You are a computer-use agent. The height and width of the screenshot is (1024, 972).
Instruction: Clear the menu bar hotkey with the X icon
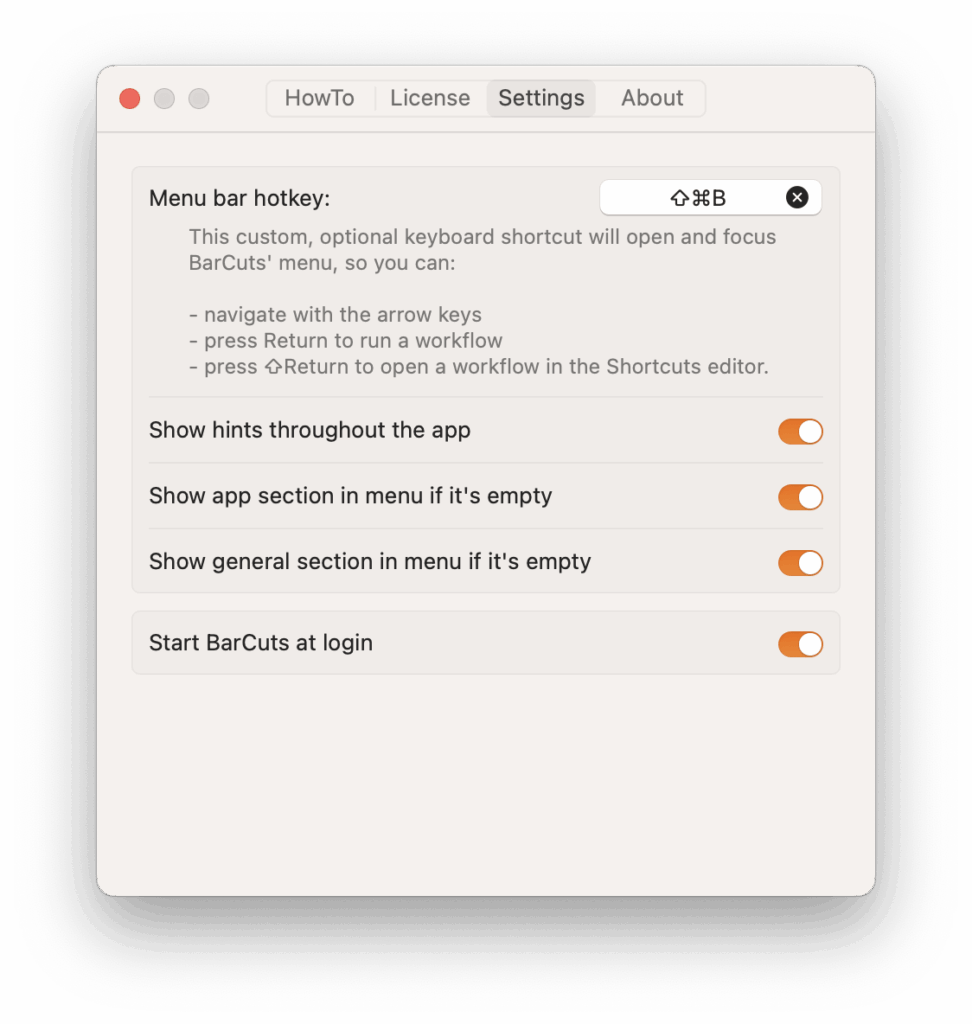(x=796, y=197)
